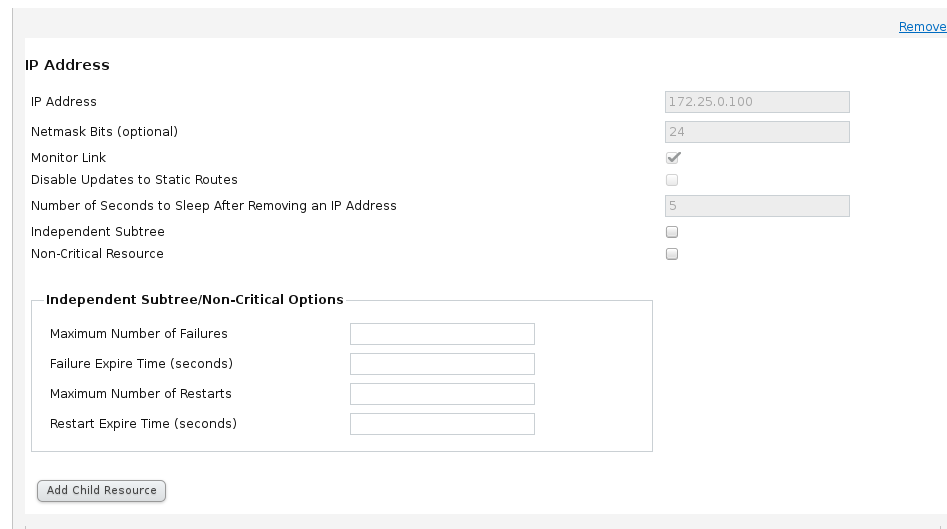947x529 pixels.
Task: Enable the Non-Critical Resource checkbox
Action: [x=672, y=254]
